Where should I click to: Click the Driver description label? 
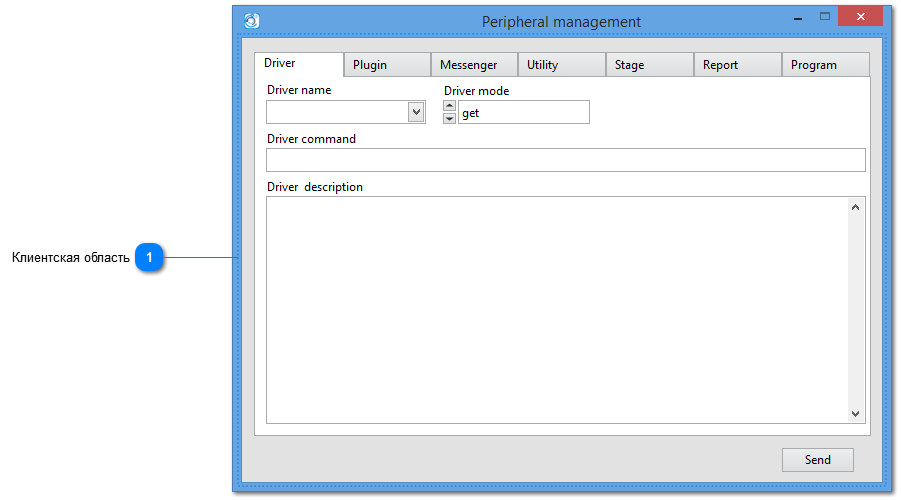(315, 187)
